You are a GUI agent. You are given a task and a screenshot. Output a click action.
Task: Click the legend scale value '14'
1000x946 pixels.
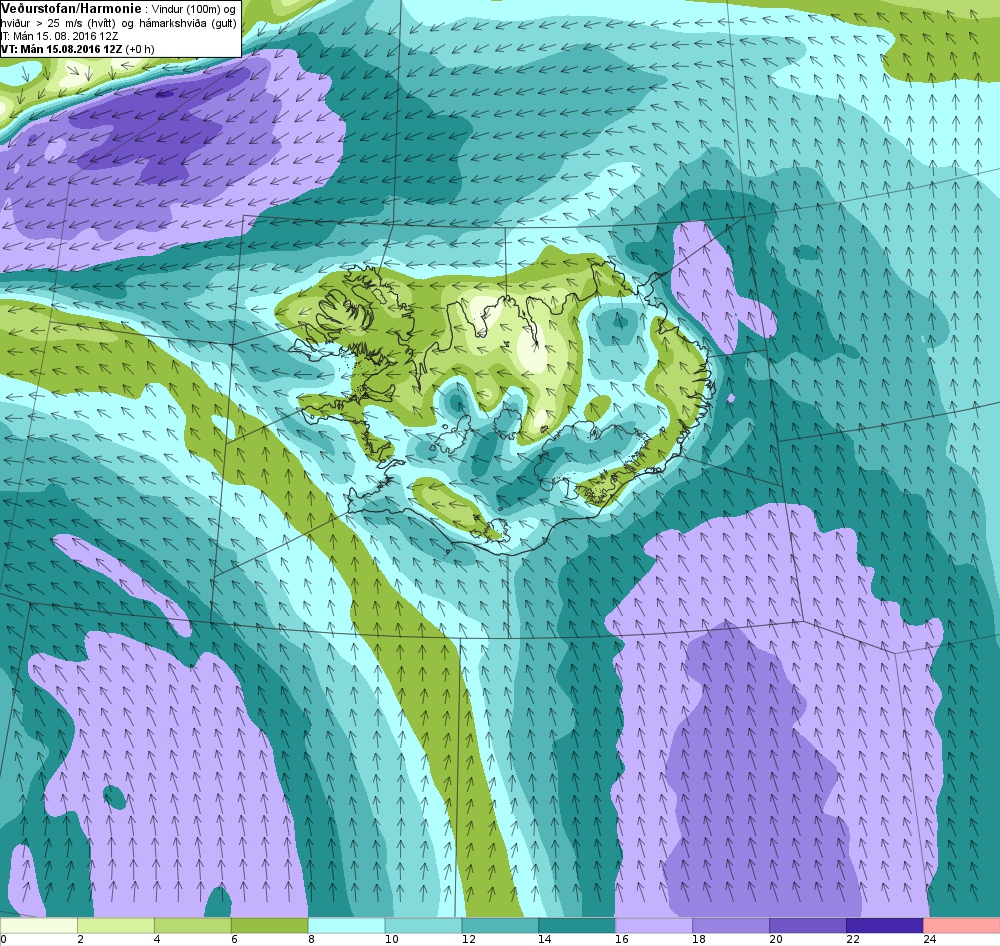545,939
